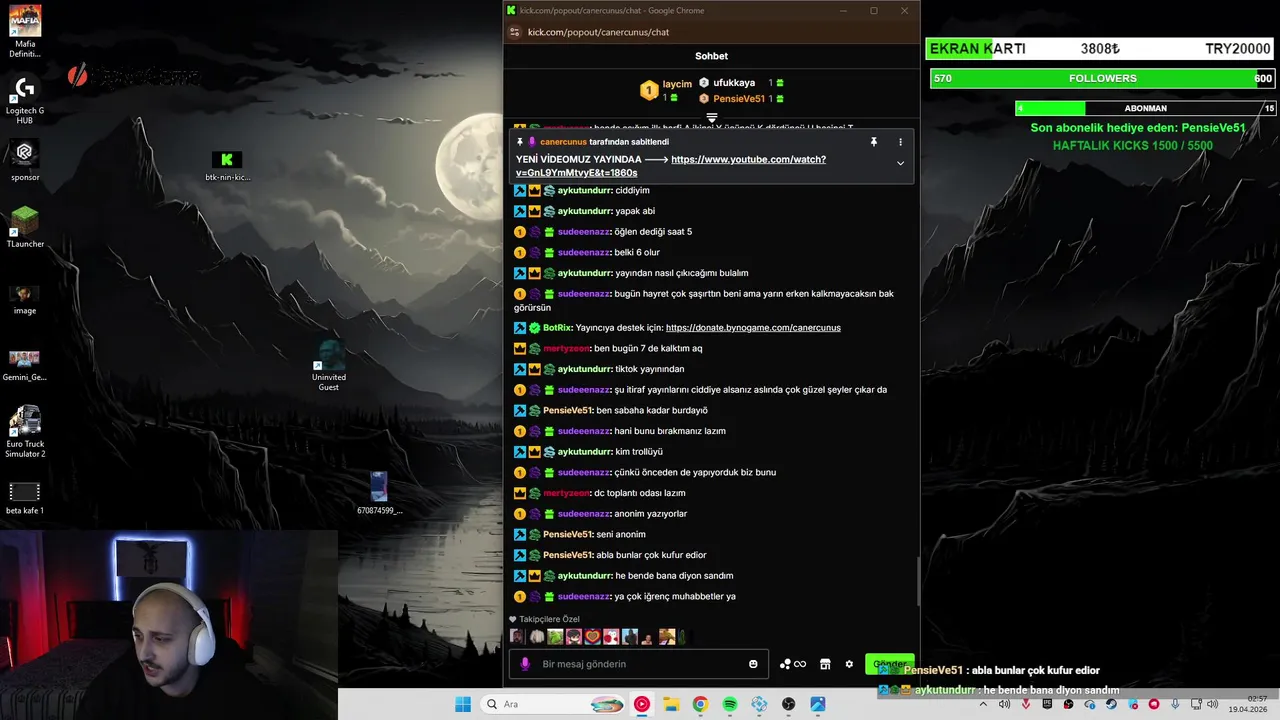The image size is (1280, 720).
Task: Click PensieVe51 on the 'seni anonim' message
Action: (x=568, y=535)
